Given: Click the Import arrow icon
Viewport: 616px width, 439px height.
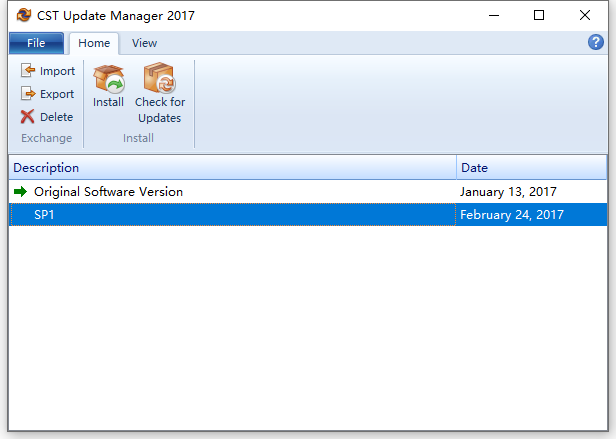Looking at the screenshot, I should coord(28,70).
